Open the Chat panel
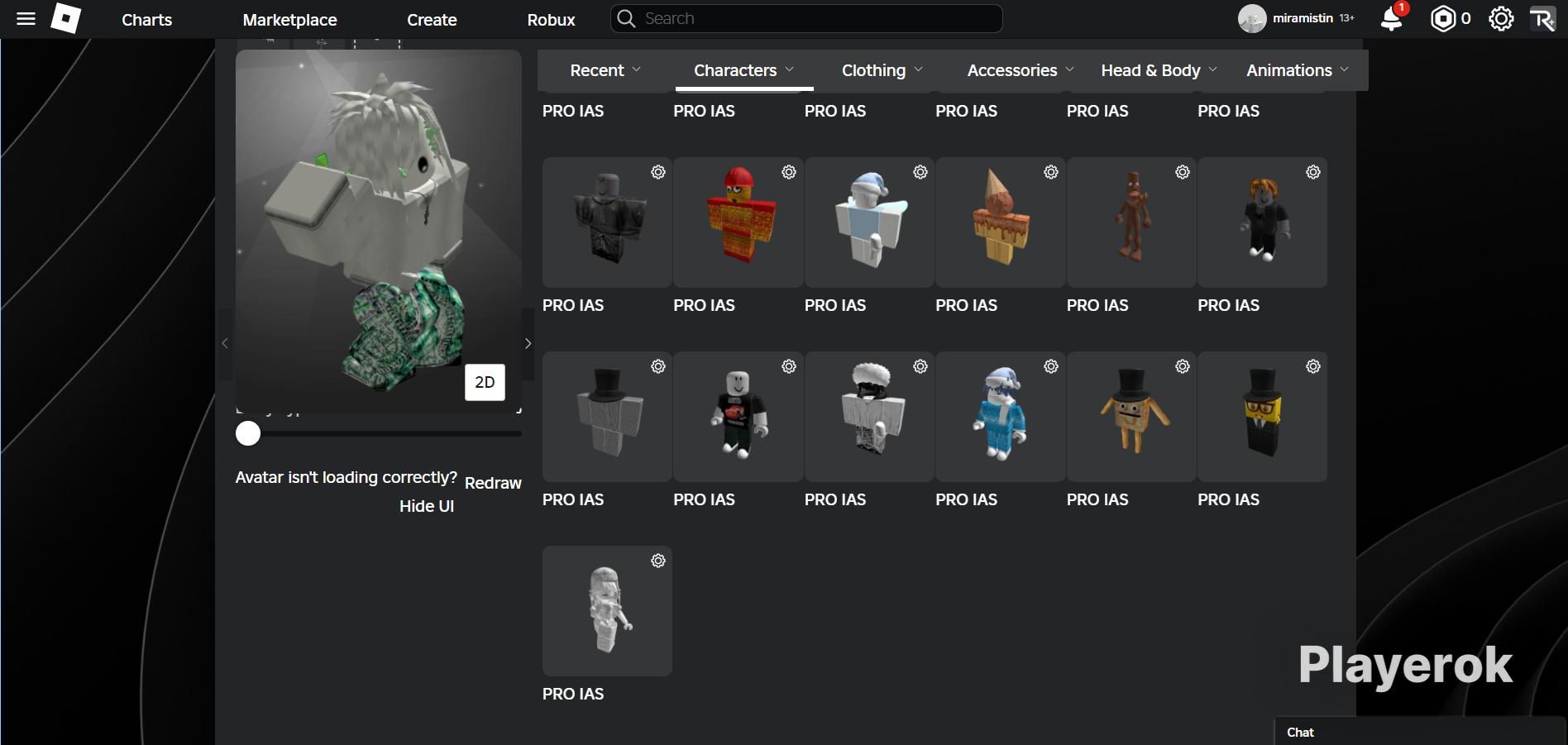 pyautogui.click(x=1419, y=732)
